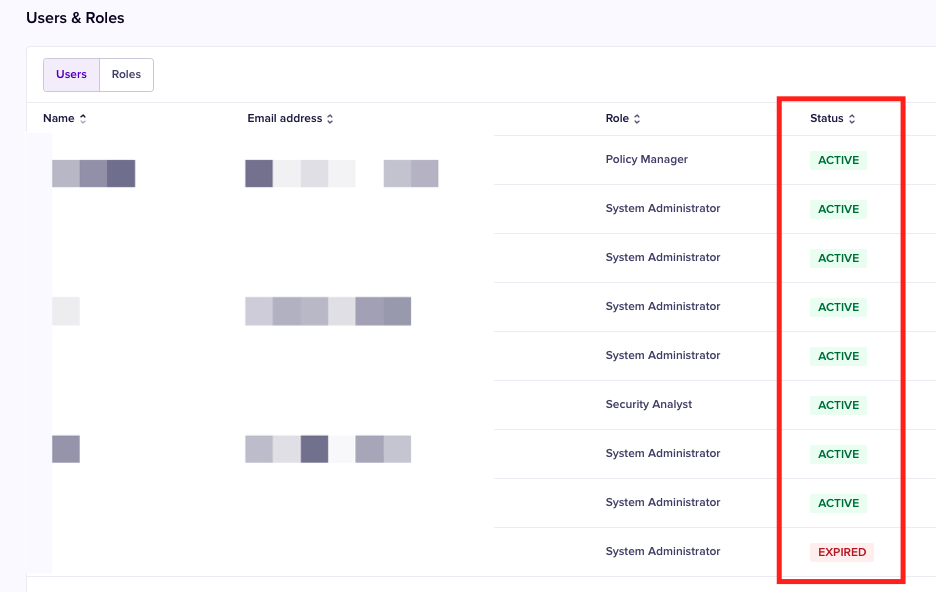Switch to the Roles tab
936x592 pixels.
[x=126, y=74]
